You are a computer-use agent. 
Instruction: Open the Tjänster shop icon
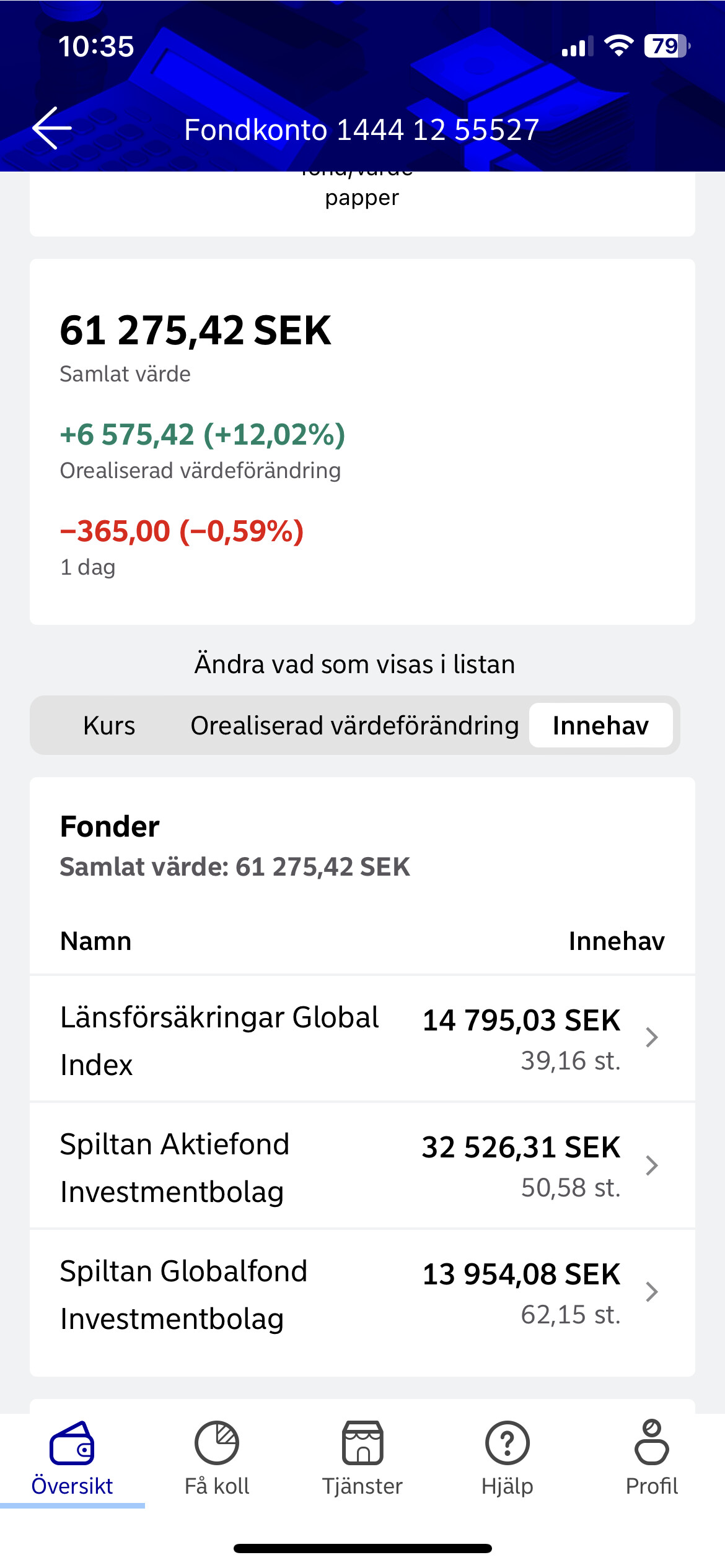pyautogui.click(x=362, y=1443)
